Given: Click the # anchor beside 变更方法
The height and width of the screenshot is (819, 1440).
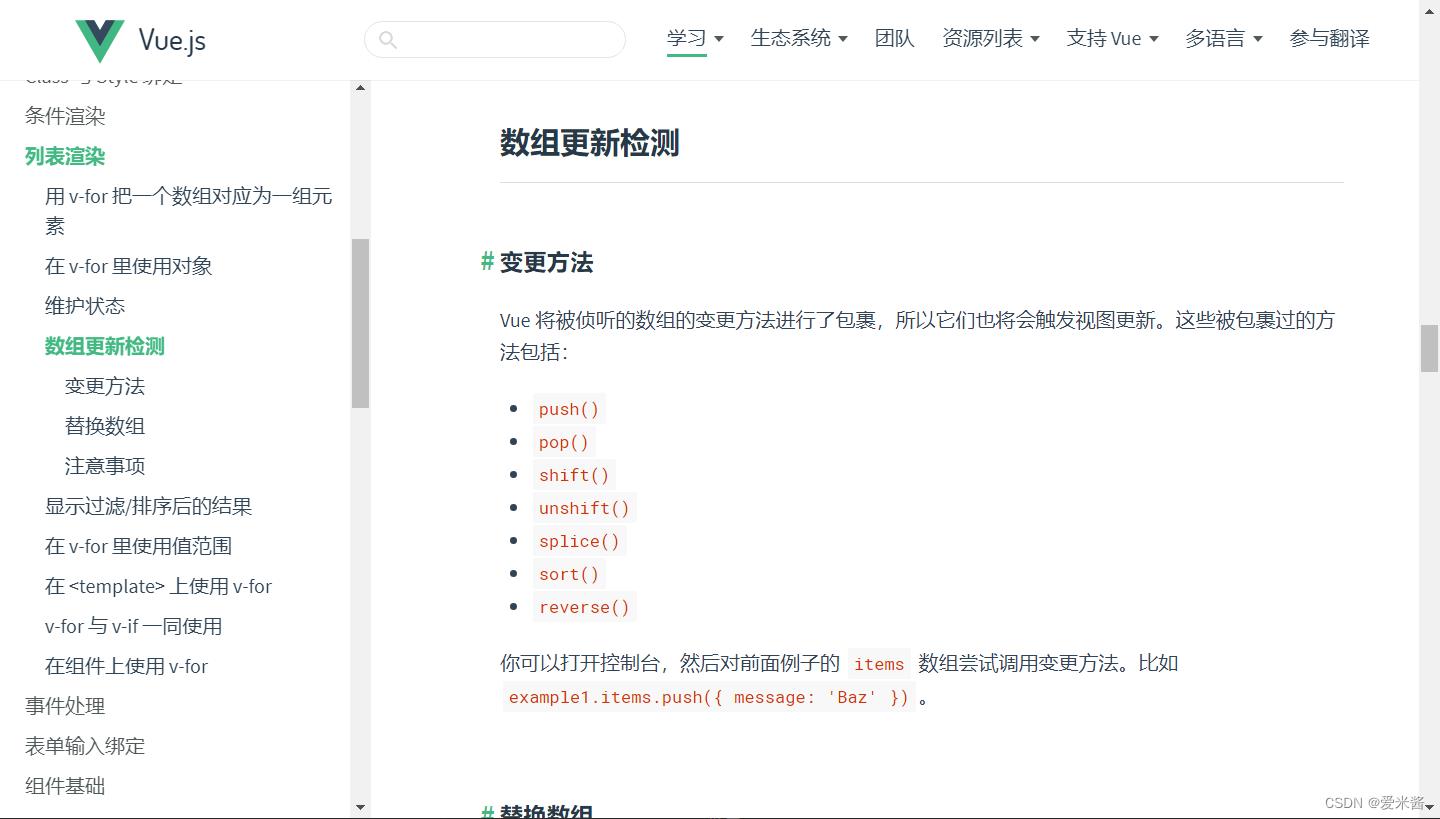Looking at the screenshot, I should pyautogui.click(x=487, y=262).
